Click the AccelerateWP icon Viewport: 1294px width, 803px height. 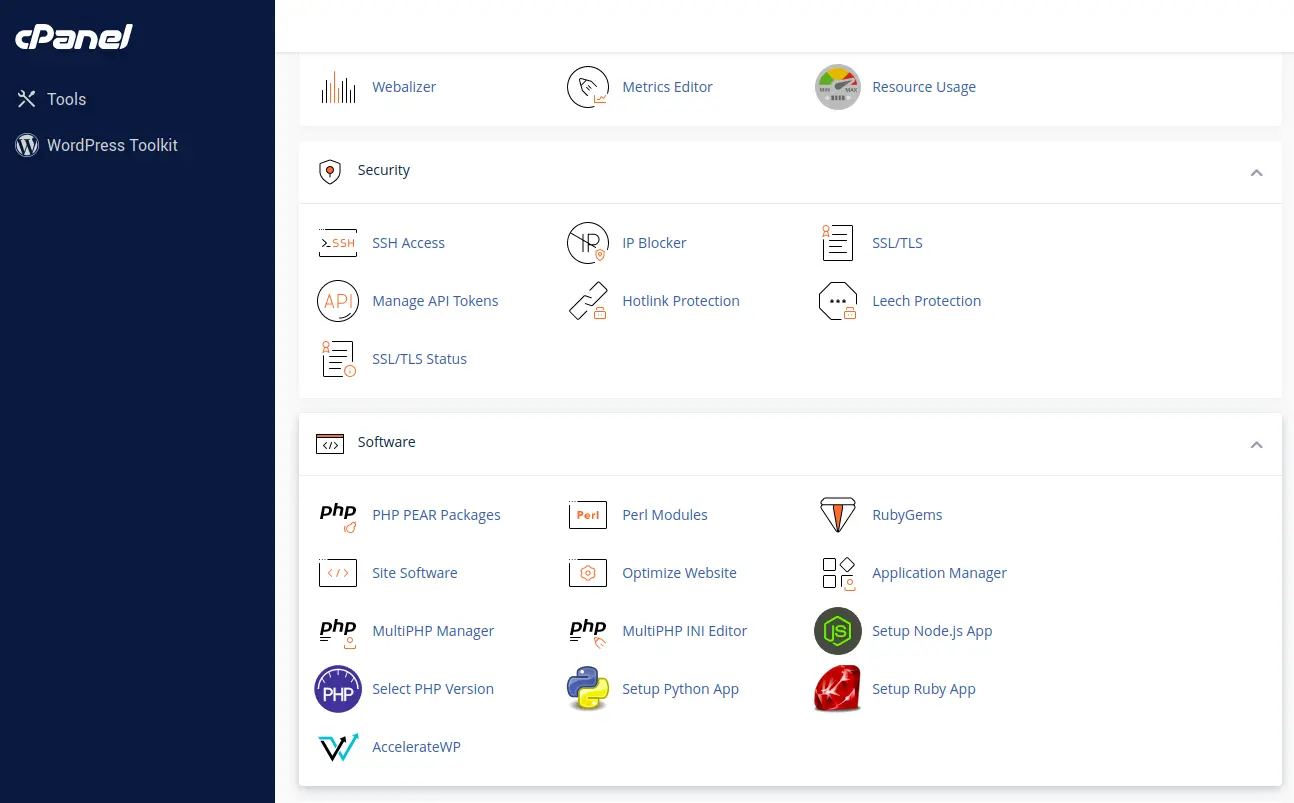[x=338, y=747]
